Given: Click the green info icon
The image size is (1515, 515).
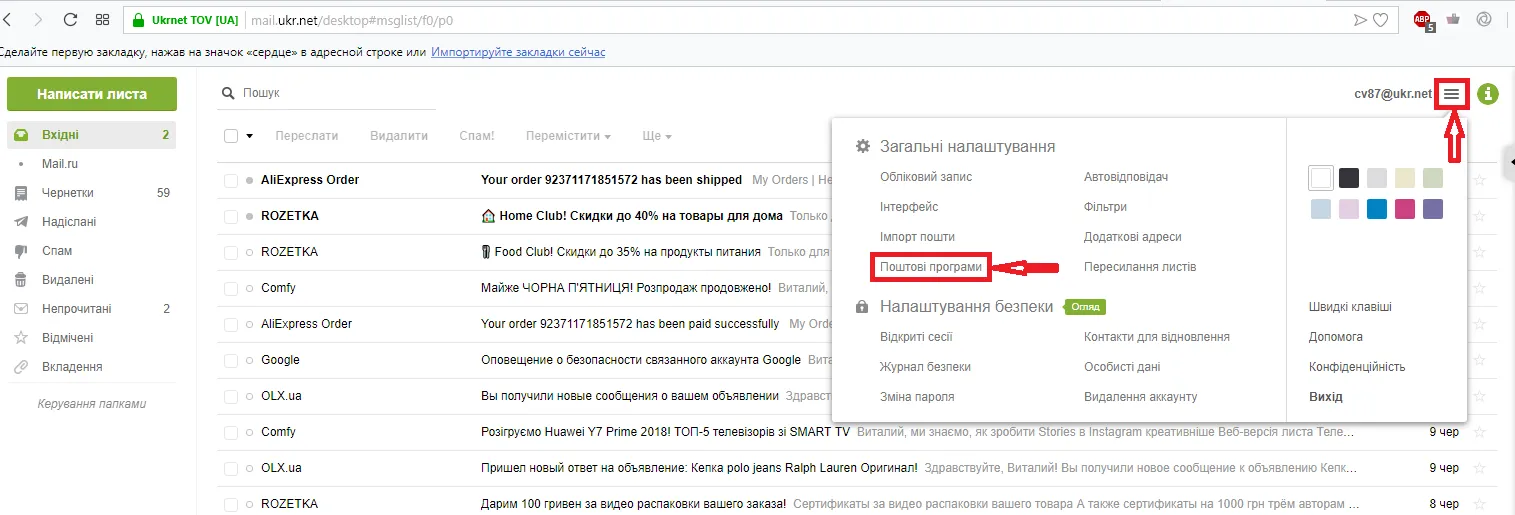Looking at the screenshot, I should click(x=1488, y=94).
